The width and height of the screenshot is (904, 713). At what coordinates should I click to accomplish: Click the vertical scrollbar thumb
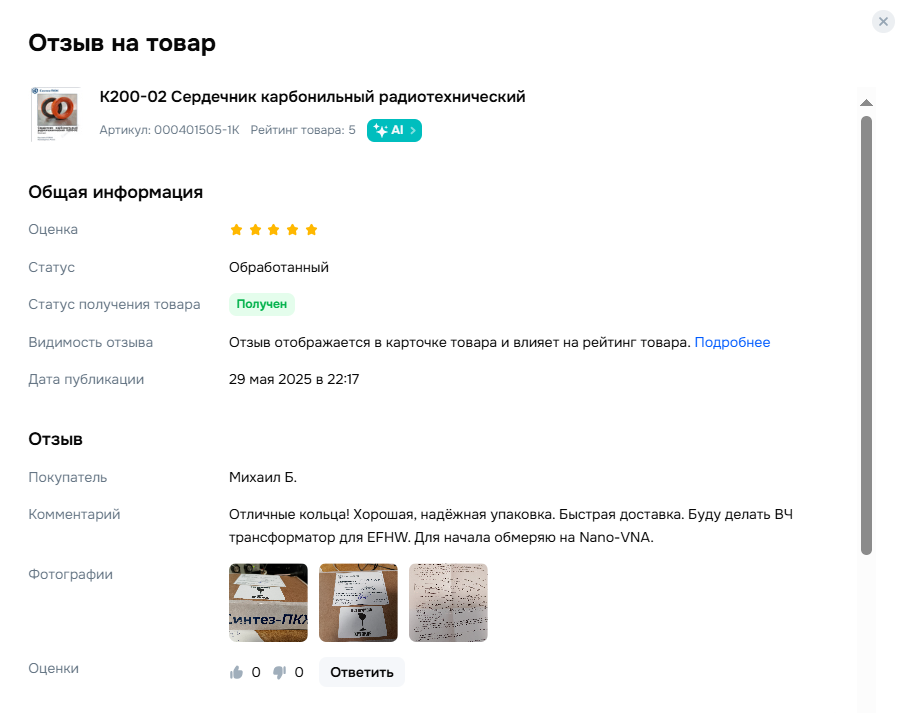click(x=866, y=335)
